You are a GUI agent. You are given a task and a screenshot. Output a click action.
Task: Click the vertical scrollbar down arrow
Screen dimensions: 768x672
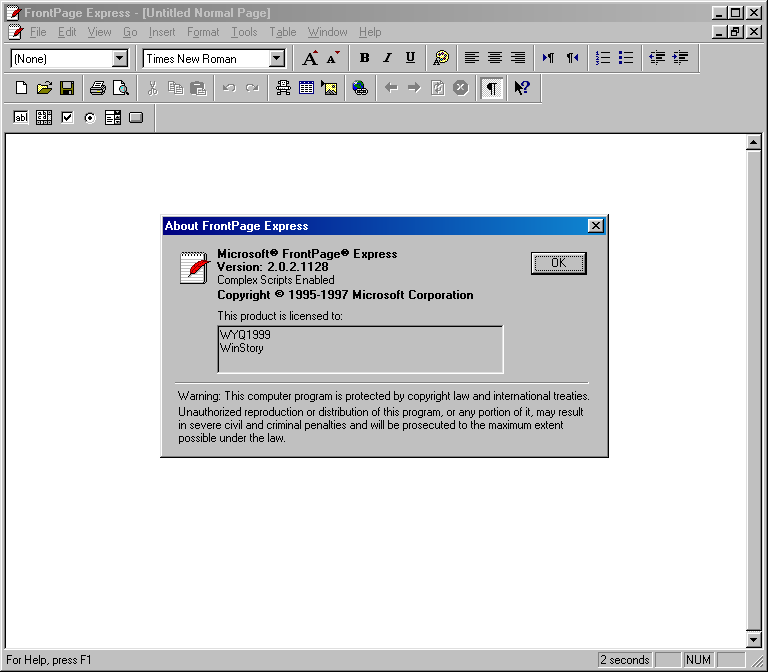point(753,639)
